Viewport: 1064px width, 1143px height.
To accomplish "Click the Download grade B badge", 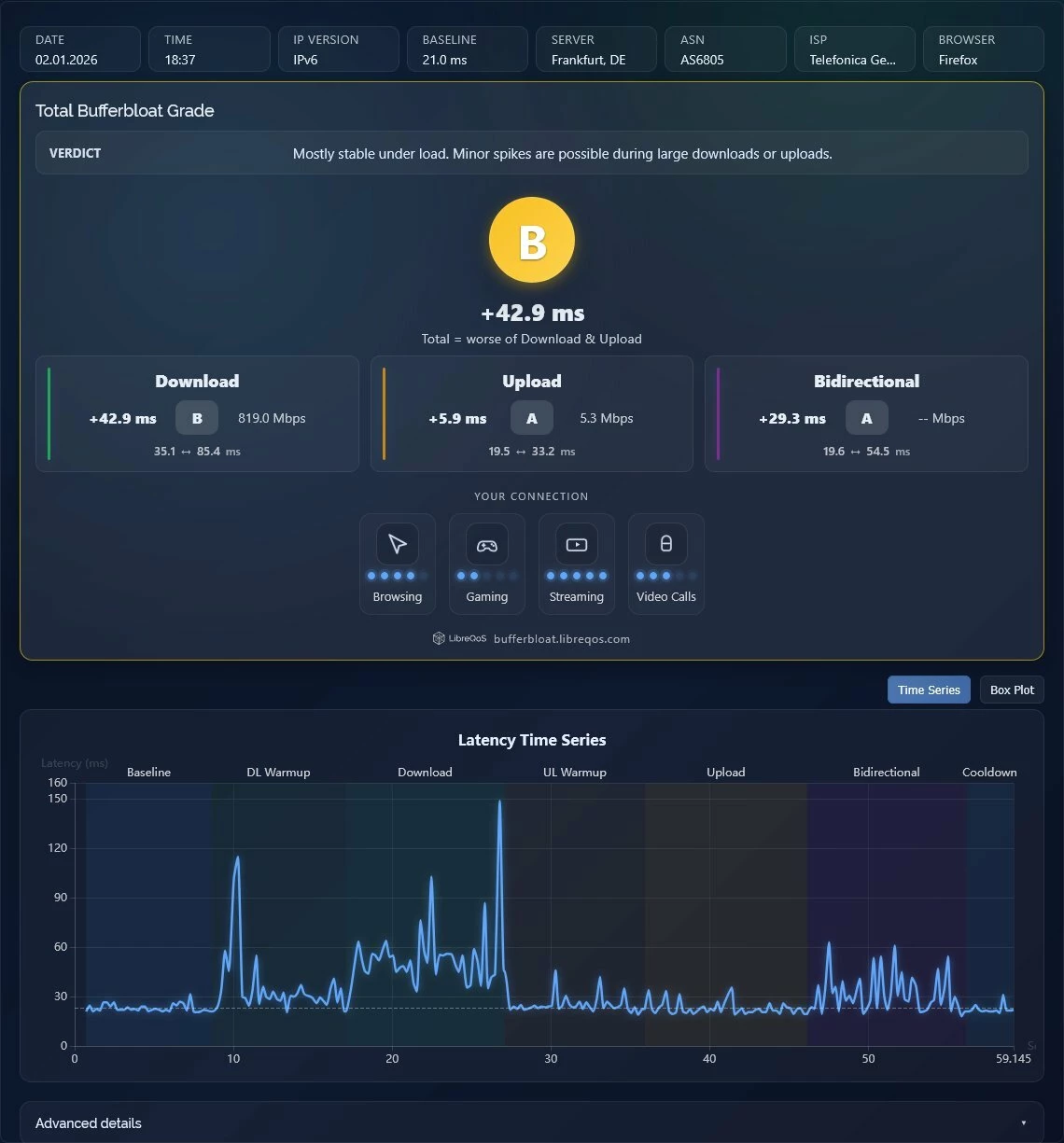I will 197,418.
